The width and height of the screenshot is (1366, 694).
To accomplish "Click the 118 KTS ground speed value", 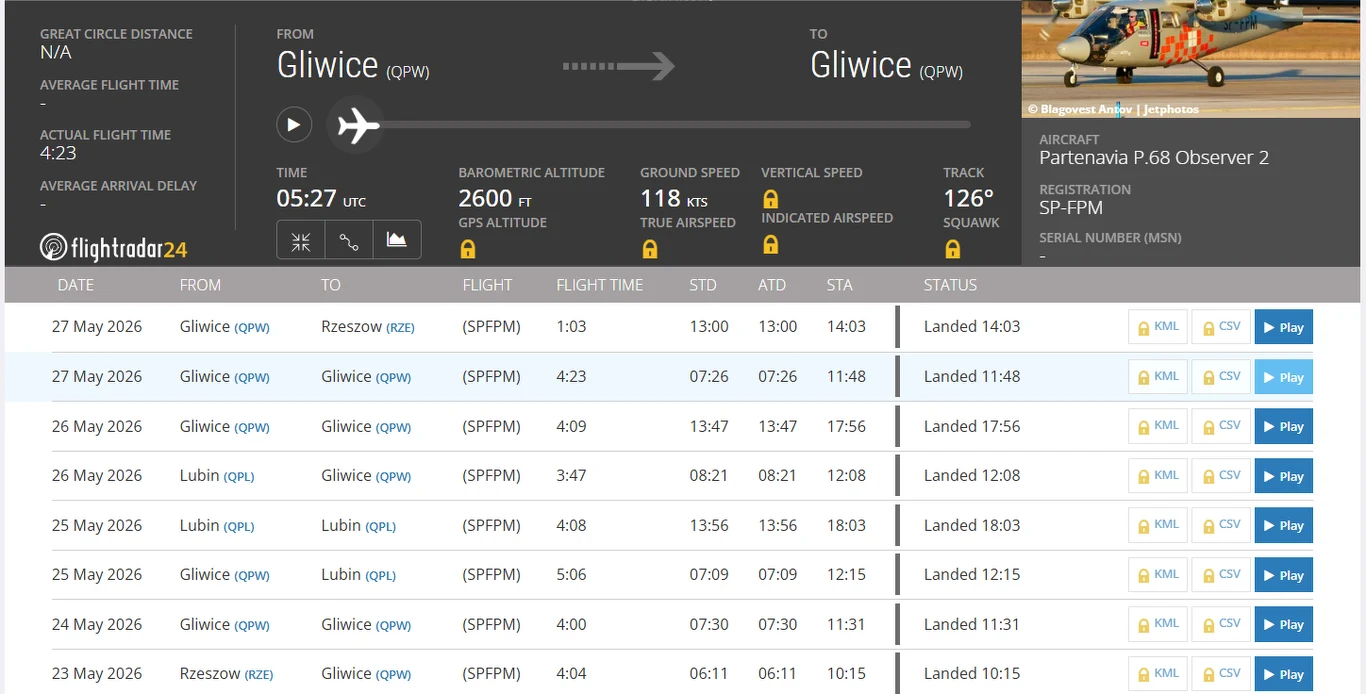I will tap(674, 199).
